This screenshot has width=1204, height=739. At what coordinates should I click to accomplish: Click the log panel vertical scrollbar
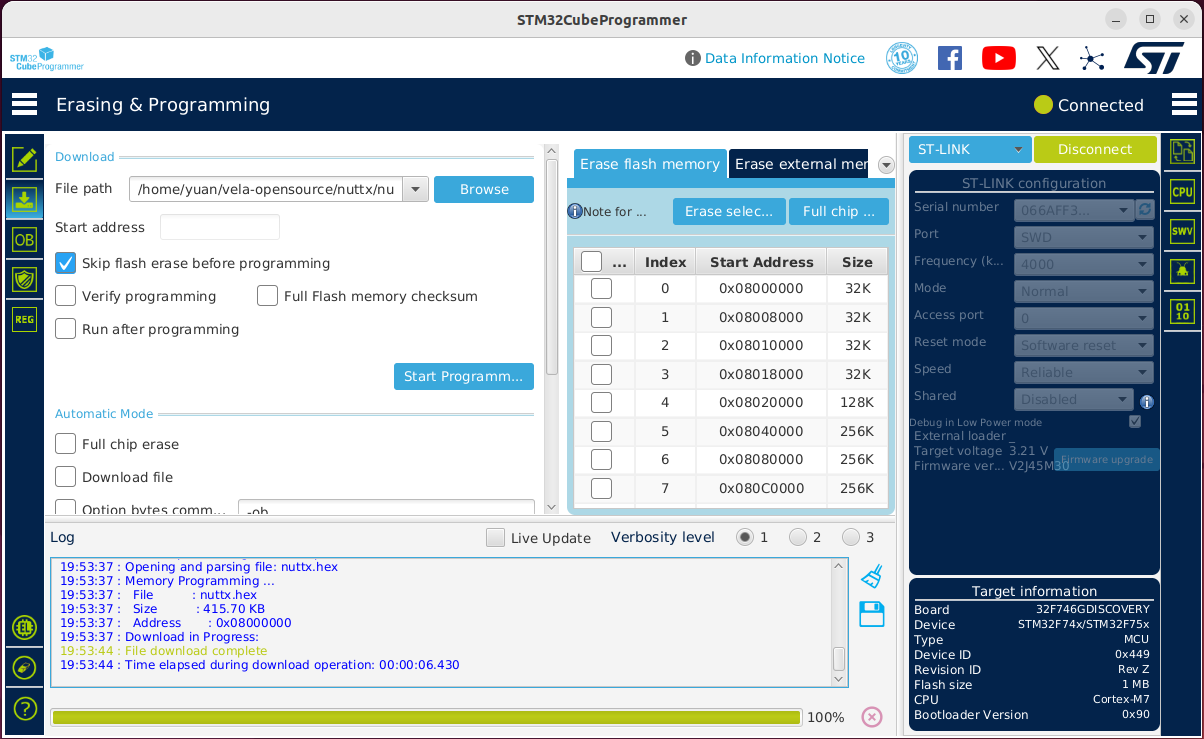point(839,623)
